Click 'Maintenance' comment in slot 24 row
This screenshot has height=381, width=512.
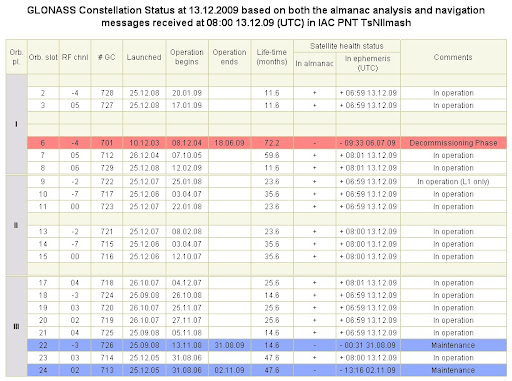click(453, 370)
